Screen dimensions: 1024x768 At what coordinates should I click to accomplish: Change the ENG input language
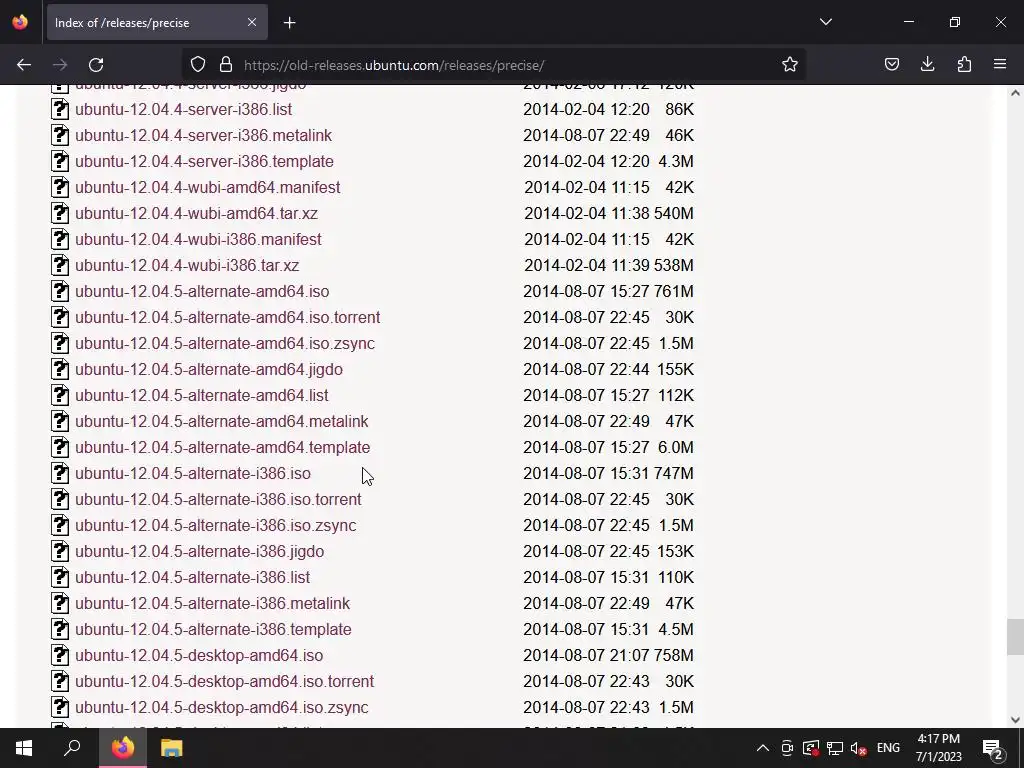click(888, 748)
